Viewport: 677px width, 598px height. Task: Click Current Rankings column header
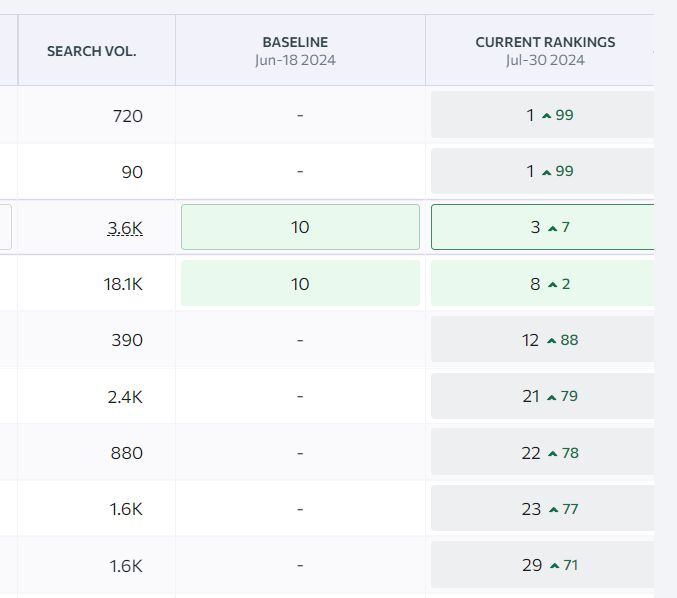pyautogui.click(x=545, y=51)
